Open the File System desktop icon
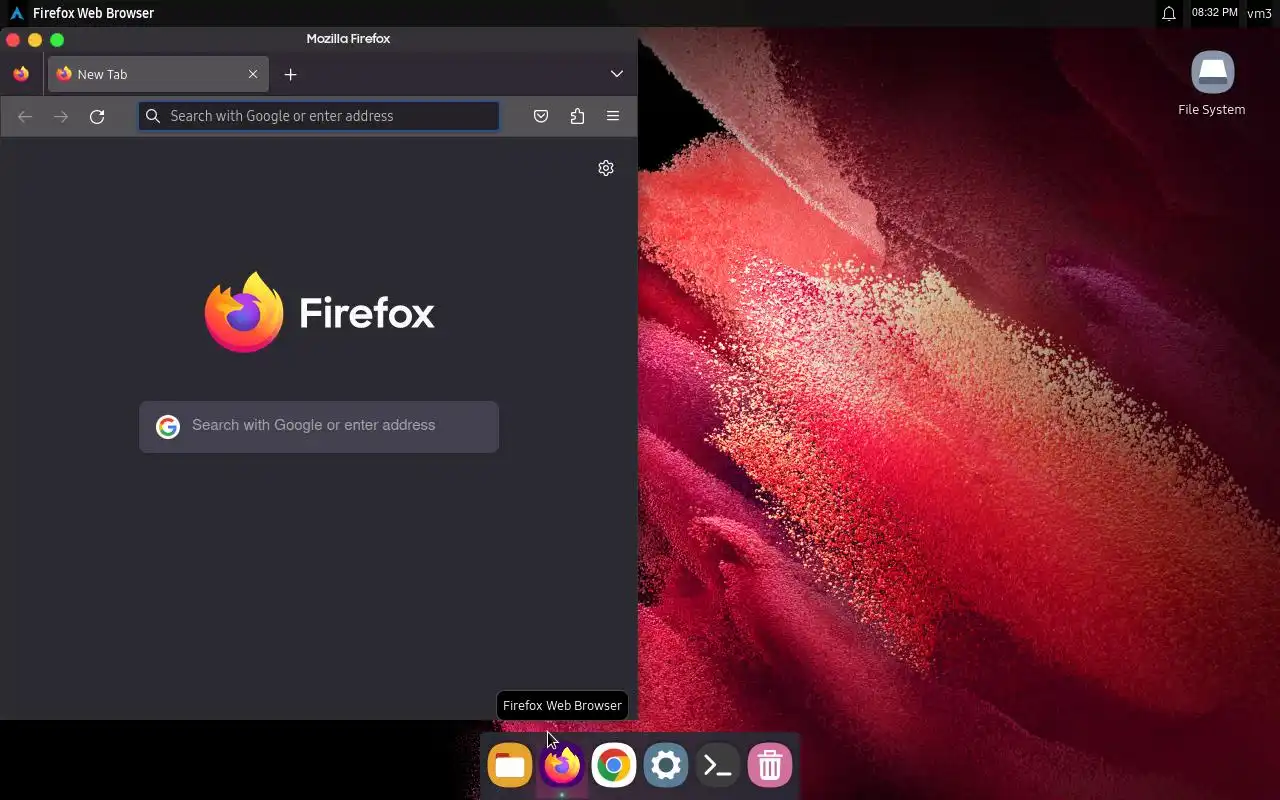The width and height of the screenshot is (1280, 800). [x=1212, y=84]
